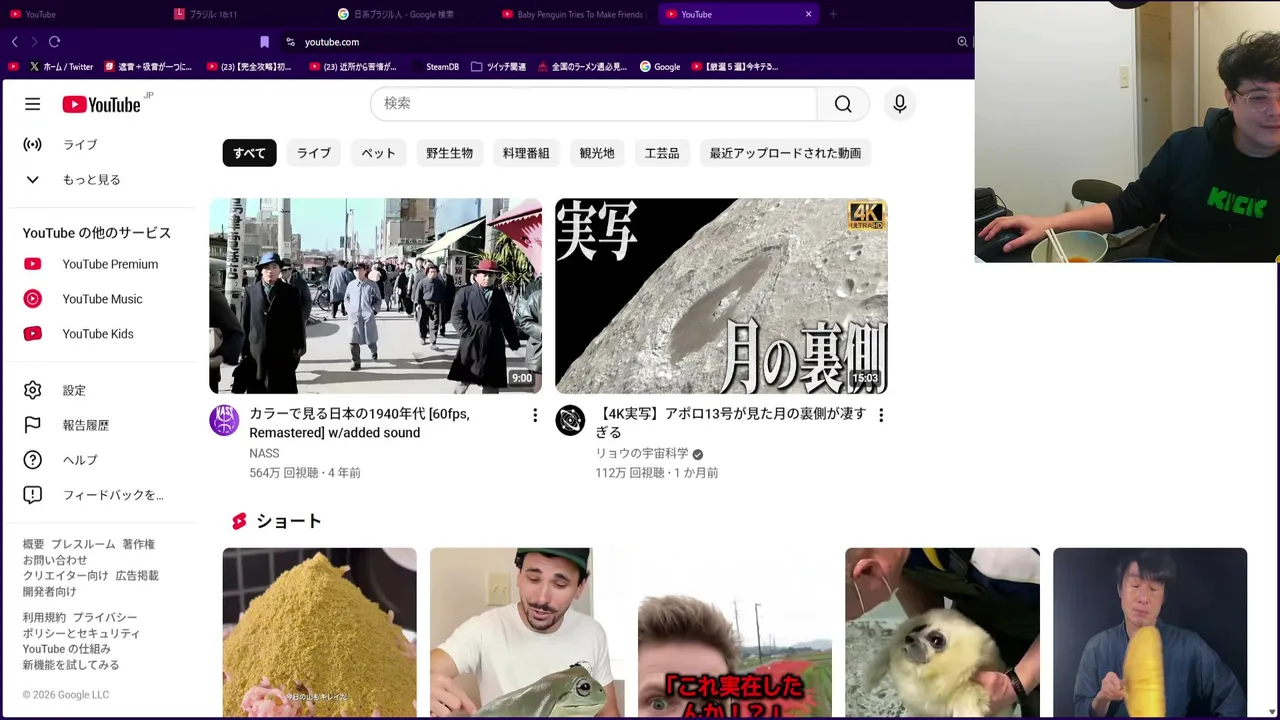Start voice search with microphone icon
The width and height of the screenshot is (1280, 720).
[899, 104]
